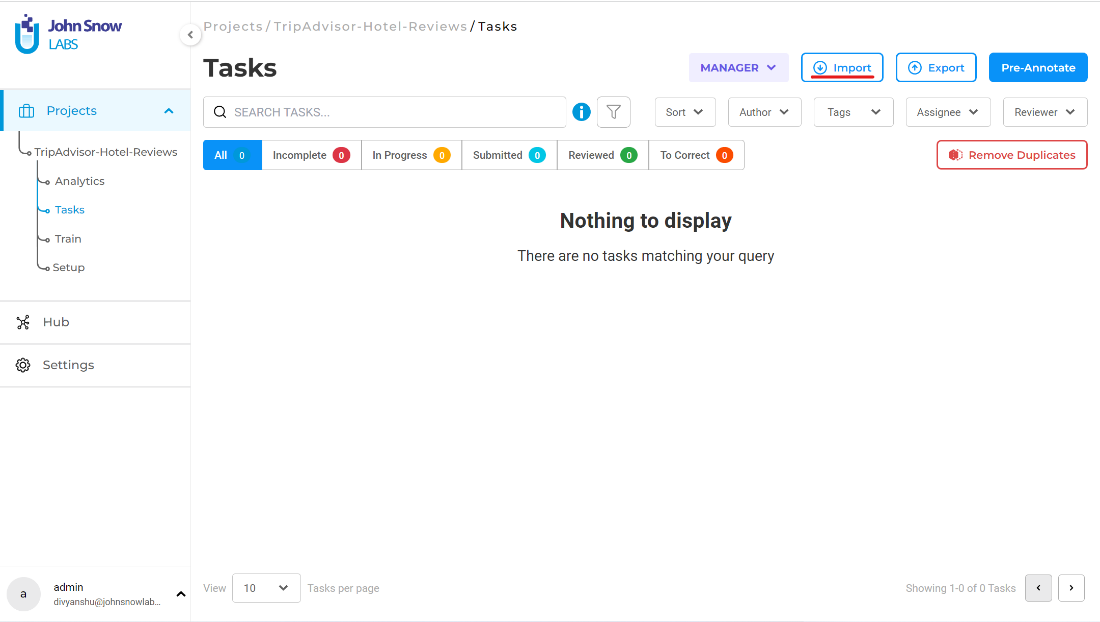Open the filter funnel button
The image size is (1100, 622).
[614, 111]
